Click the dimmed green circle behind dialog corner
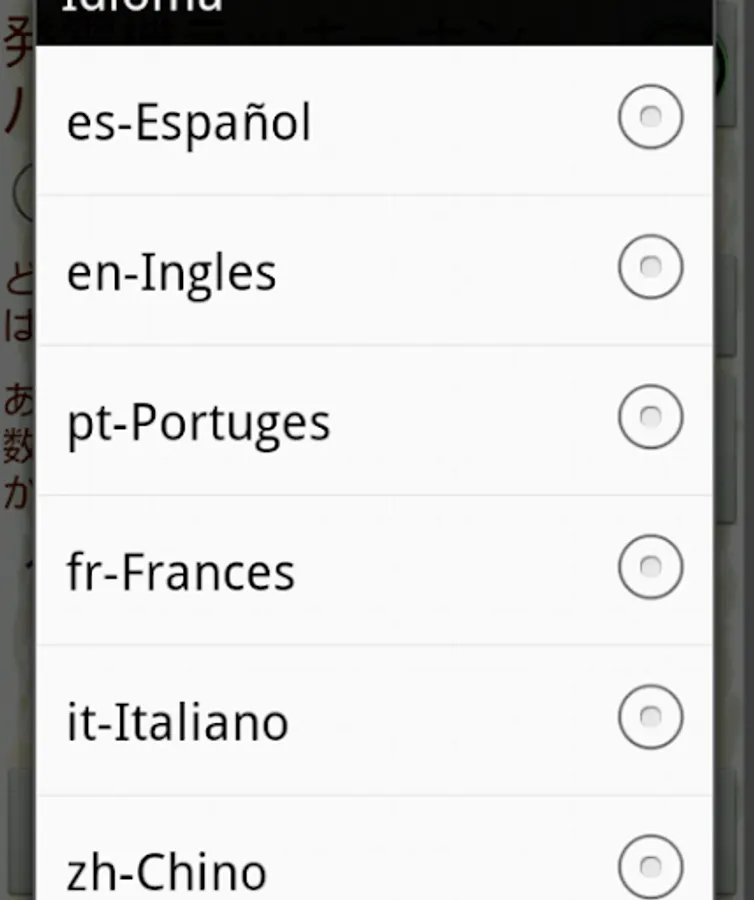Image resolution: width=754 pixels, height=900 pixels. tap(719, 66)
